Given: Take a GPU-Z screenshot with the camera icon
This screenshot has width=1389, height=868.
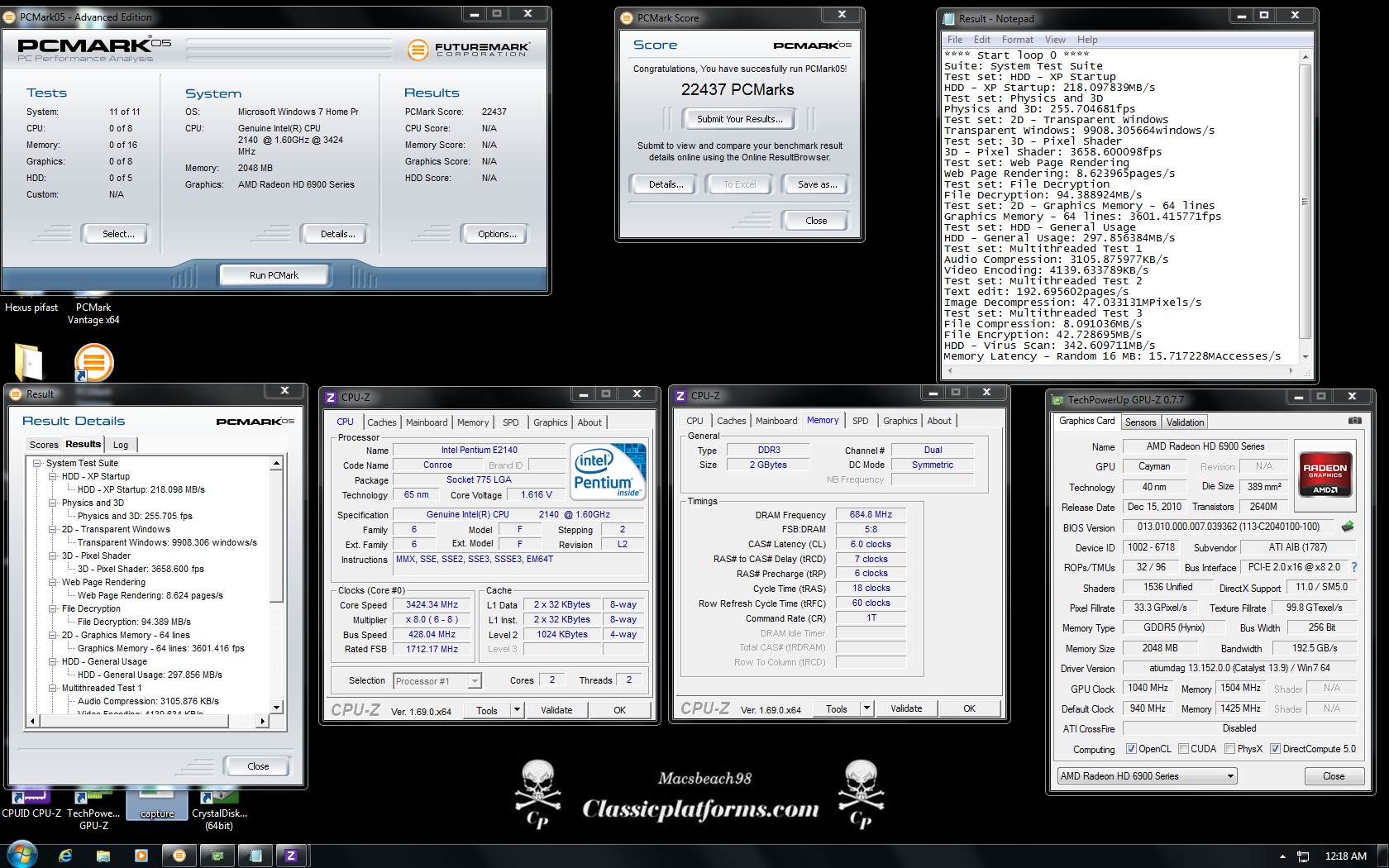Looking at the screenshot, I should coord(1354,421).
